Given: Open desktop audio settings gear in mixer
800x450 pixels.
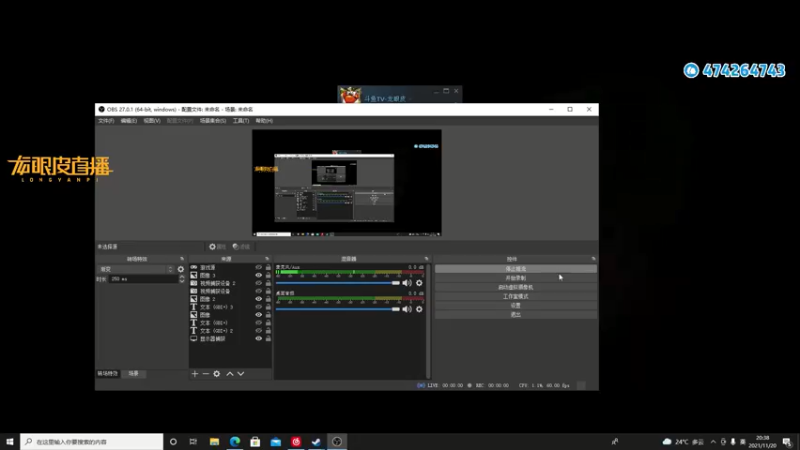Looking at the screenshot, I should coord(419,309).
